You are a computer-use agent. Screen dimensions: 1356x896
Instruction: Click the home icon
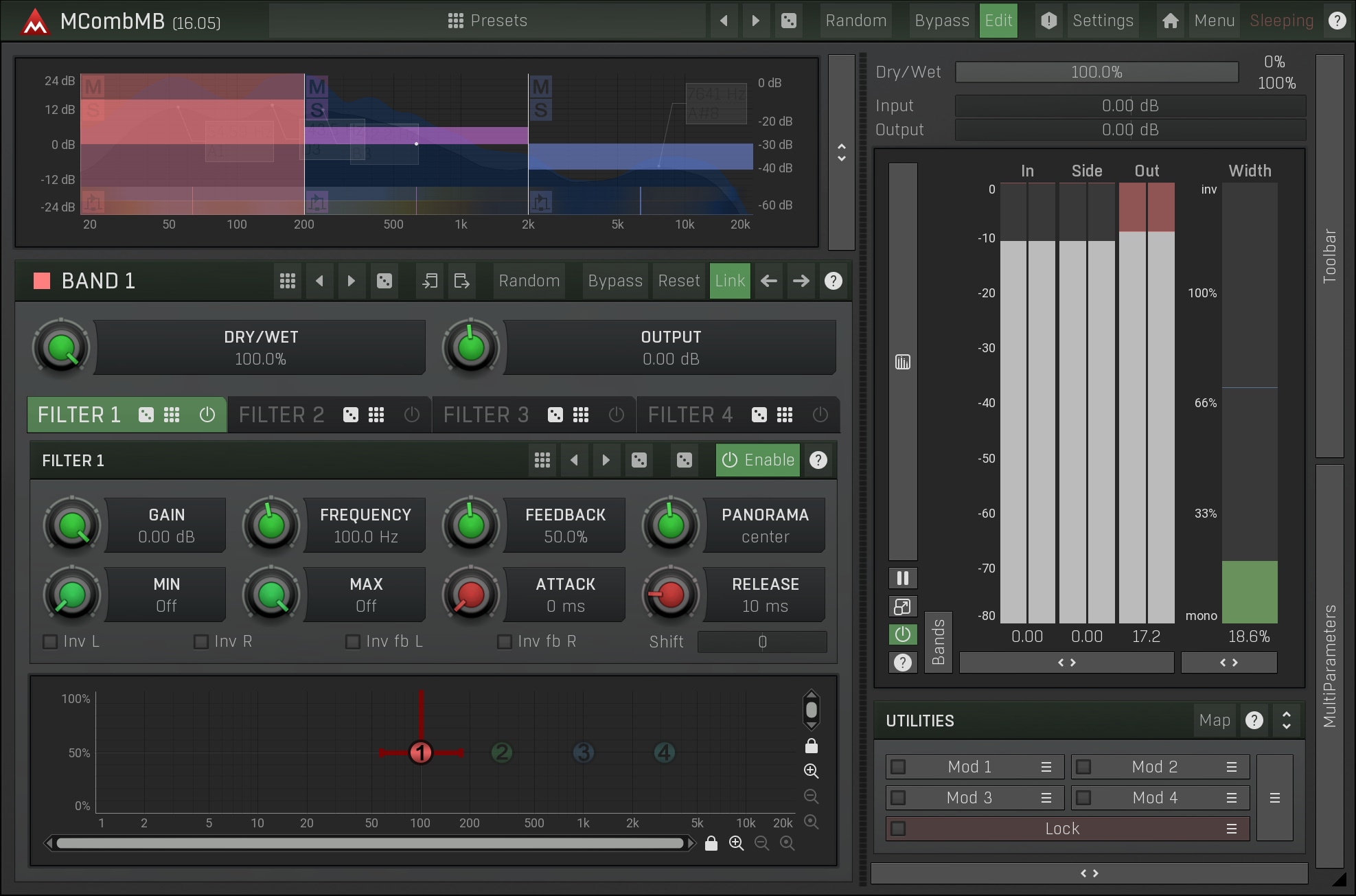(1171, 21)
